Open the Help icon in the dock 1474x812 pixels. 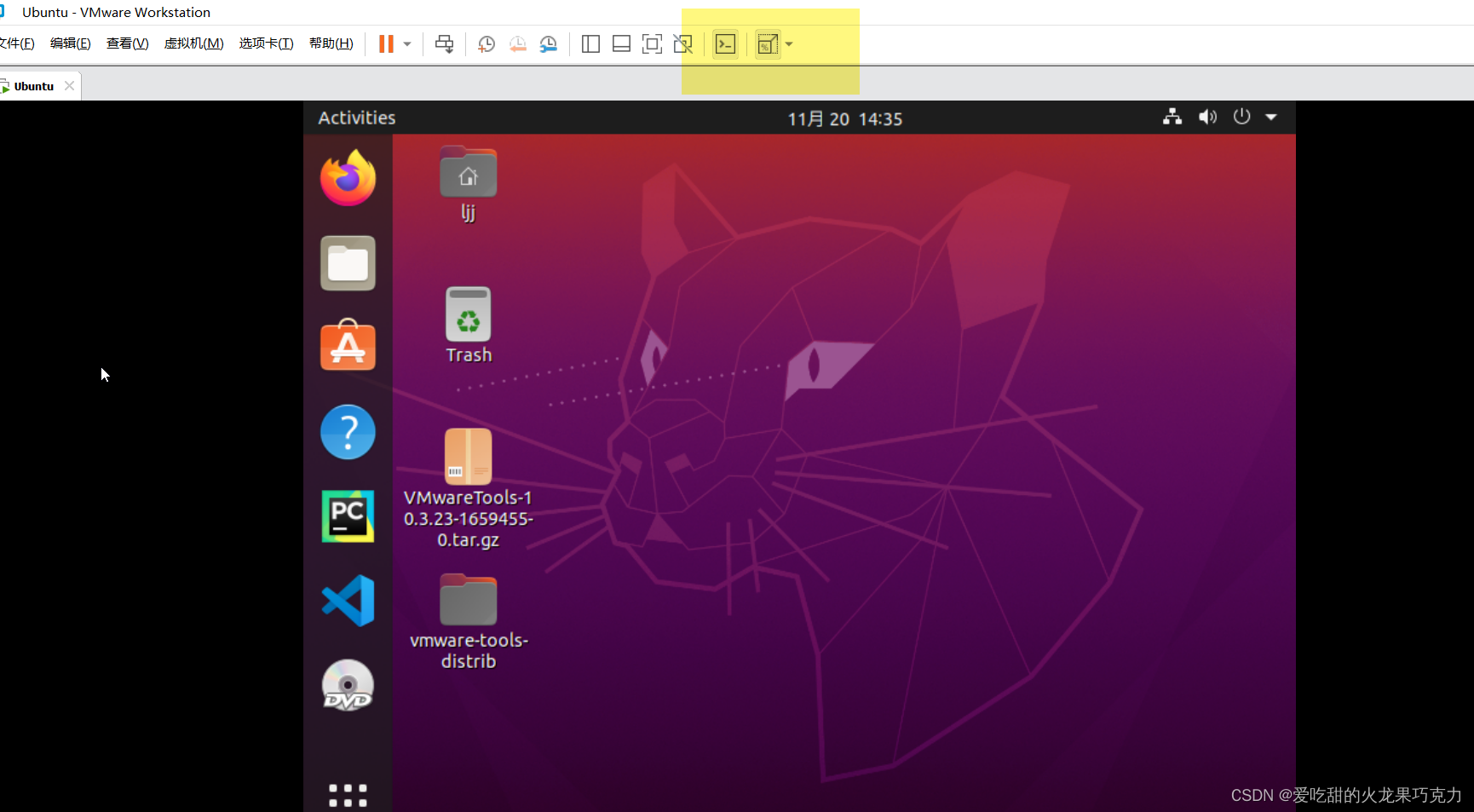(348, 432)
